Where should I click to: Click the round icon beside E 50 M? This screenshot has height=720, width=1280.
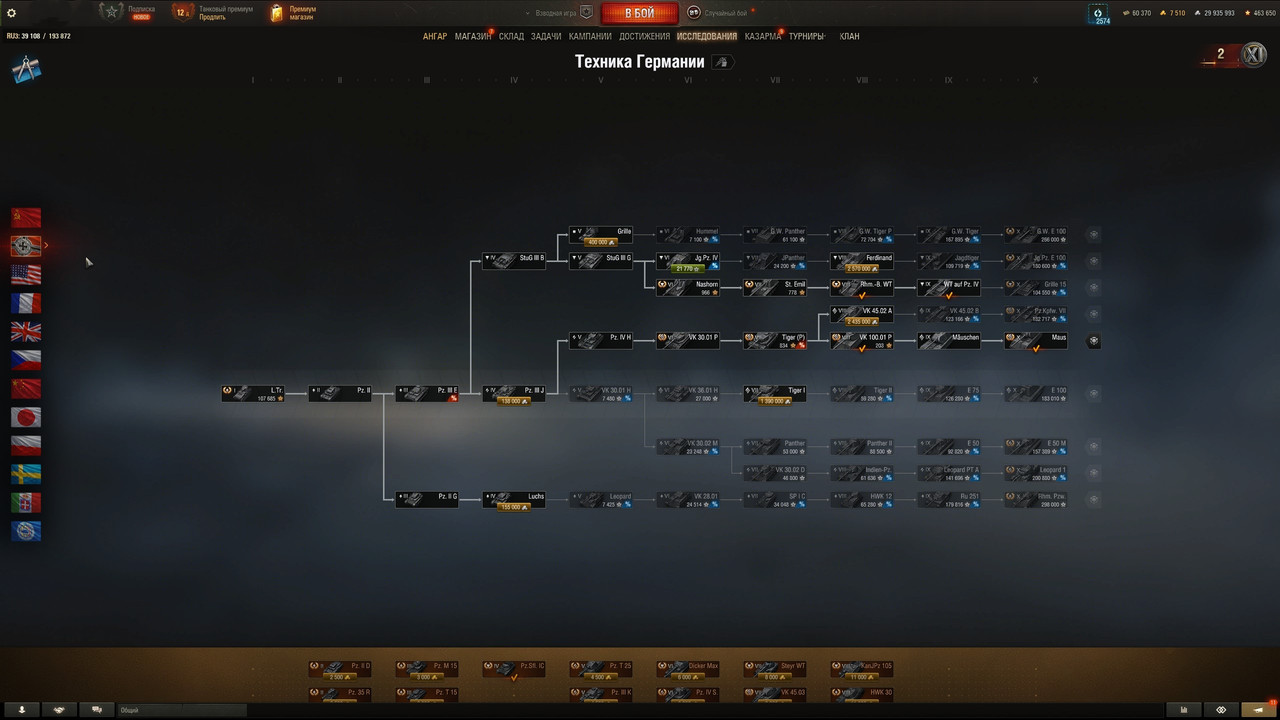(x=1094, y=447)
